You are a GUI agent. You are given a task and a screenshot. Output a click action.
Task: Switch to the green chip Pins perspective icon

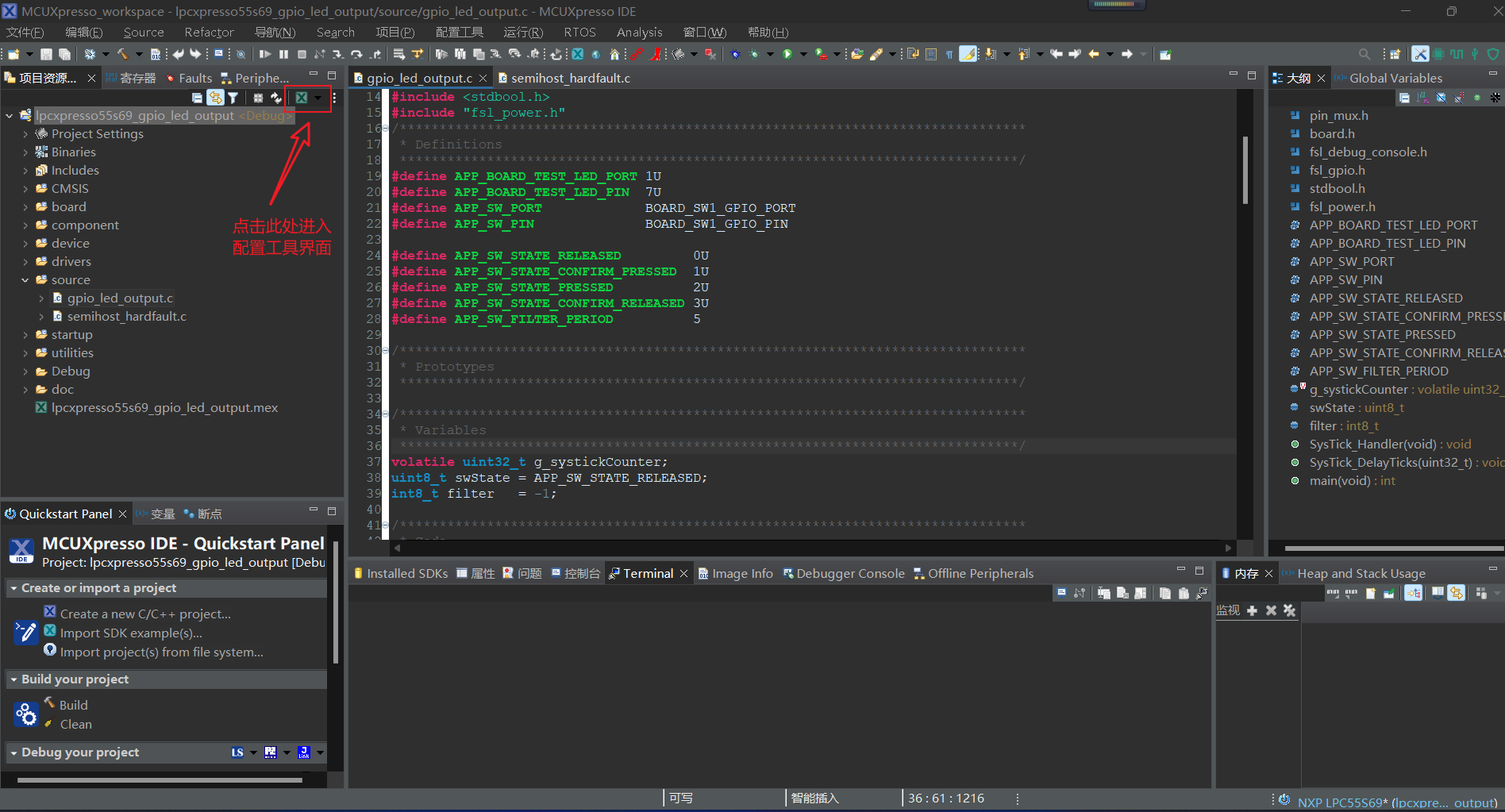coord(1438,54)
